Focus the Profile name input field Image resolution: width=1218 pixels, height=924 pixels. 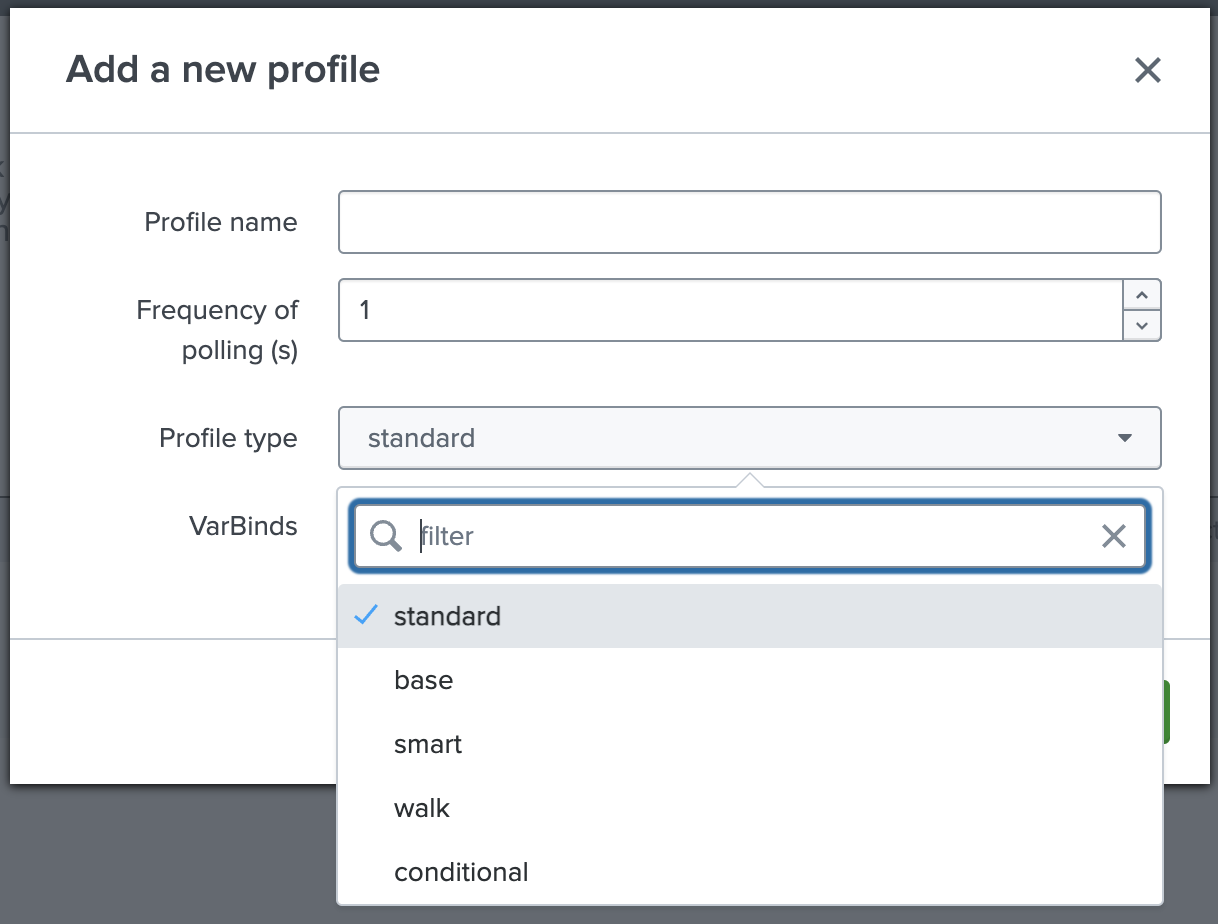tap(750, 222)
